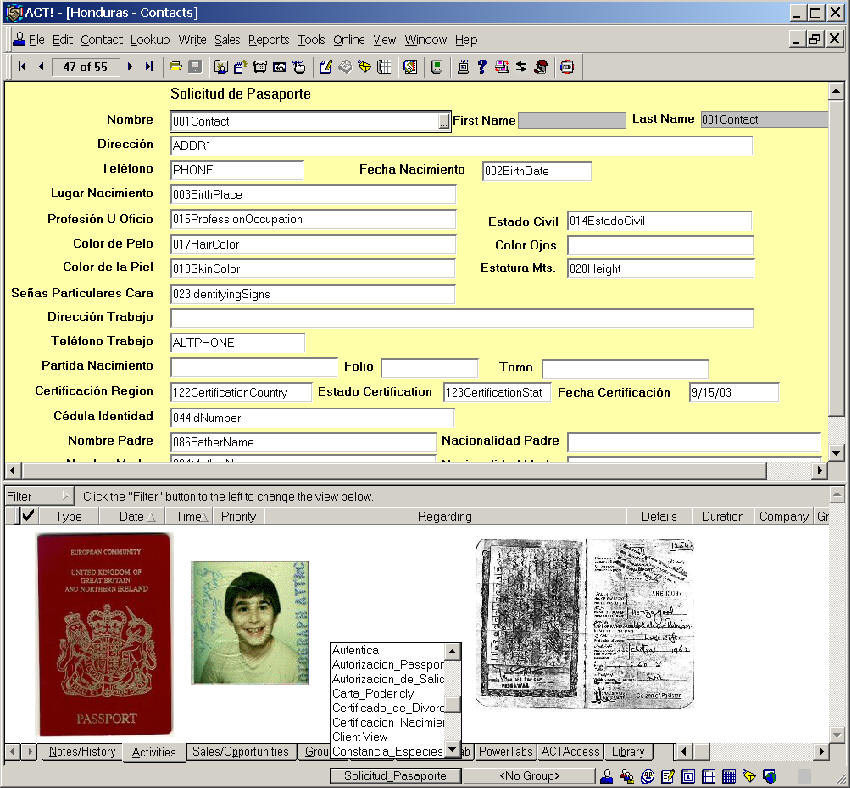Click the checkmark column header in Activities
The height and width of the screenshot is (788, 850).
(x=28, y=516)
